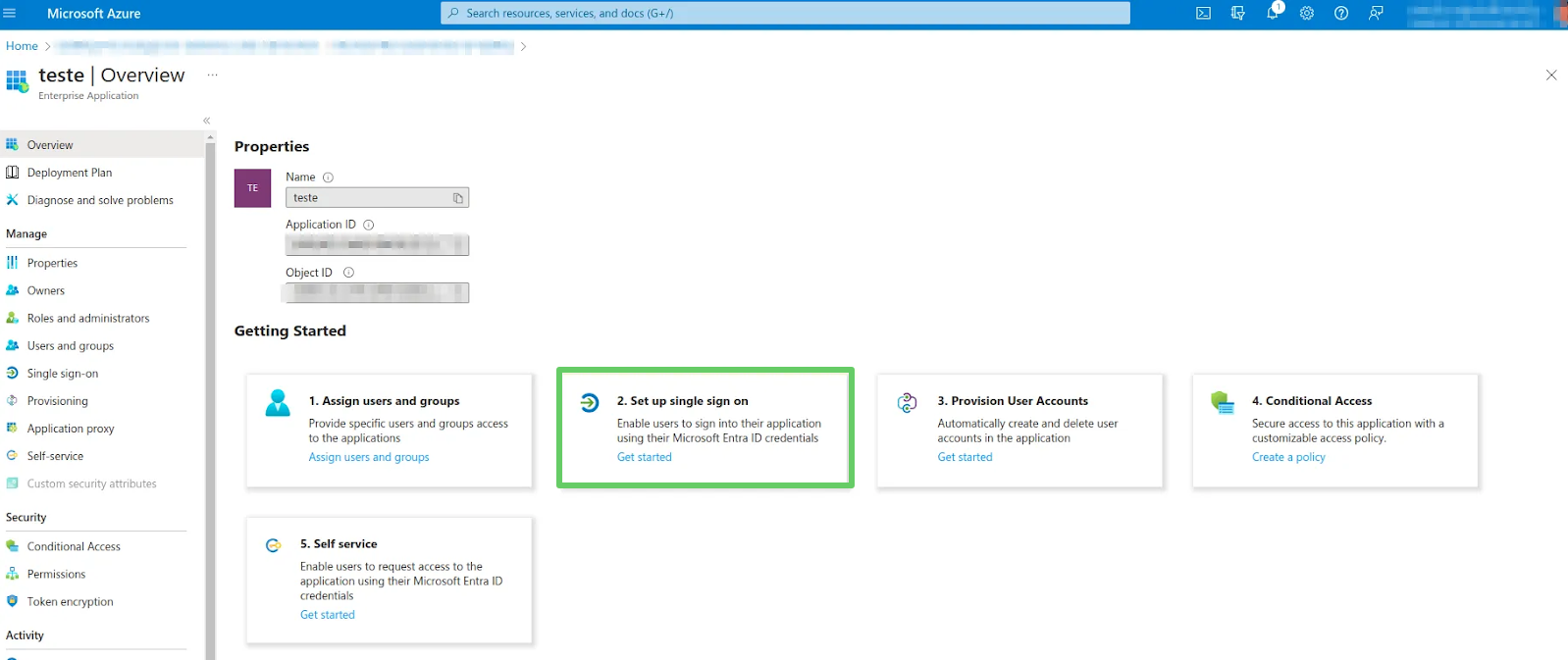
Task: Show info tooltip for Name
Action: pyautogui.click(x=328, y=178)
